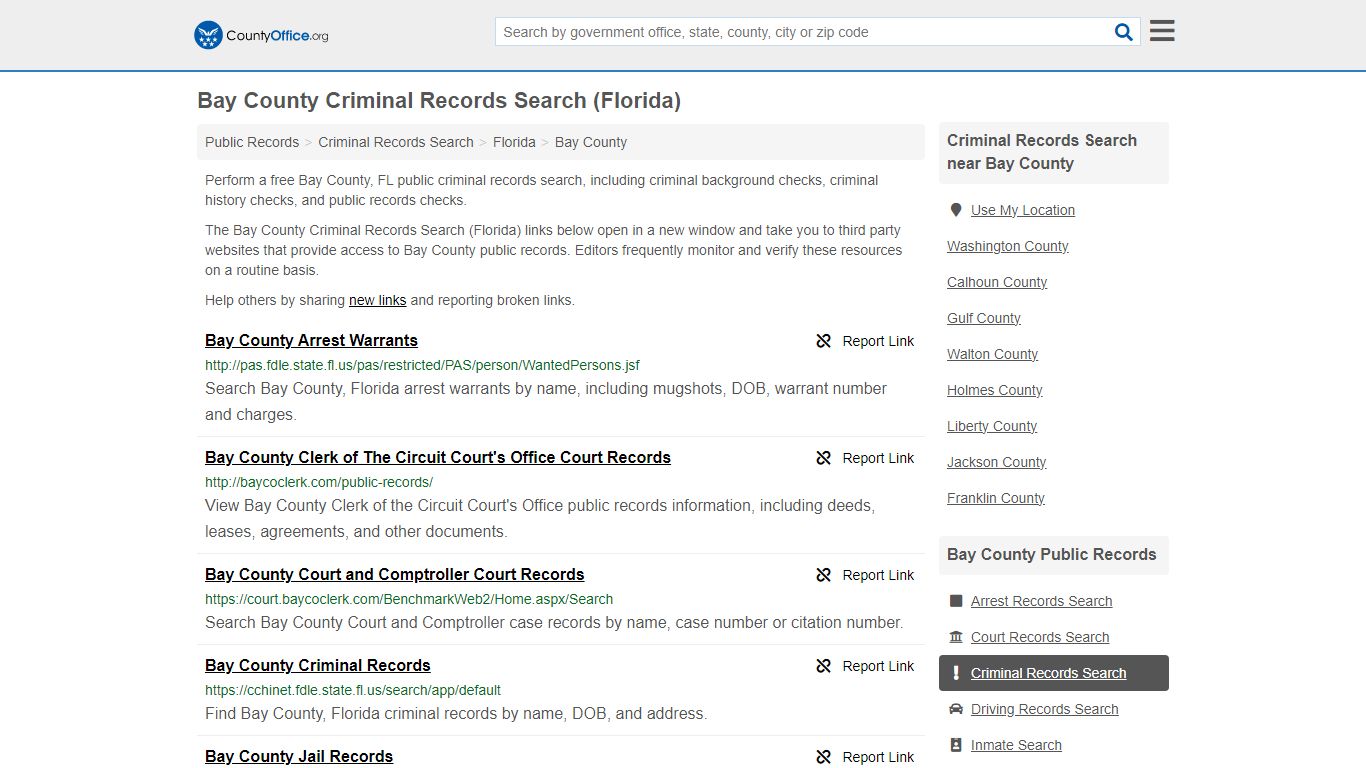Click broken link icon for Arrest Warrants
Image resolution: width=1366 pixels, height=768 pixels.
(824, 341)
